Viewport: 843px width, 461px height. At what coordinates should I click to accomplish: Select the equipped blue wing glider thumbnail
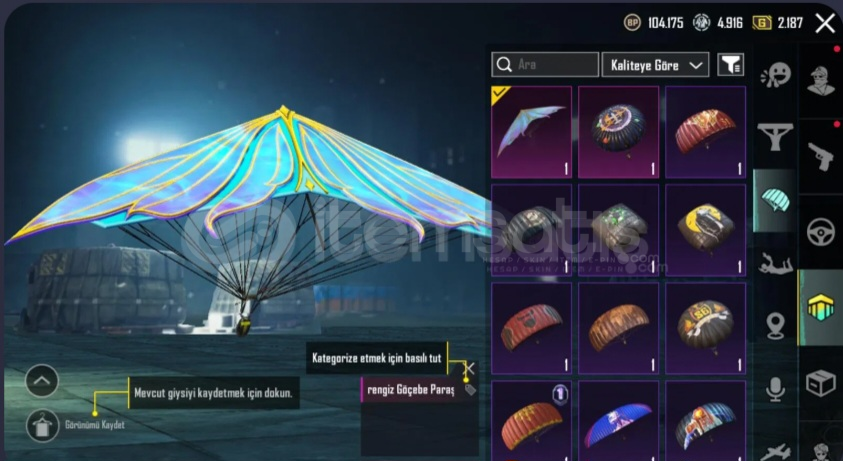point(531,132)
